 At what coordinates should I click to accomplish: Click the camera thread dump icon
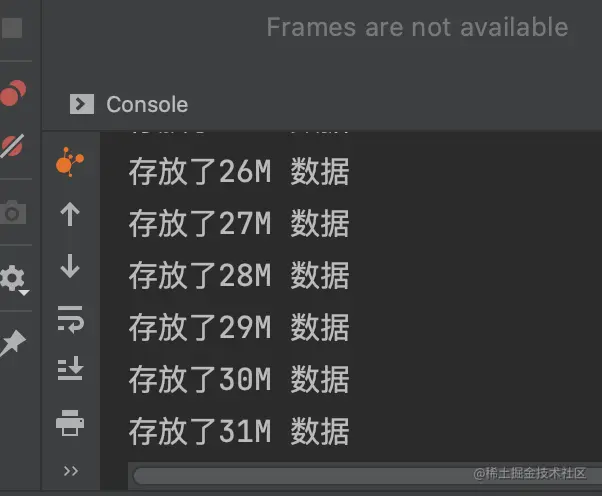[13, 212]
